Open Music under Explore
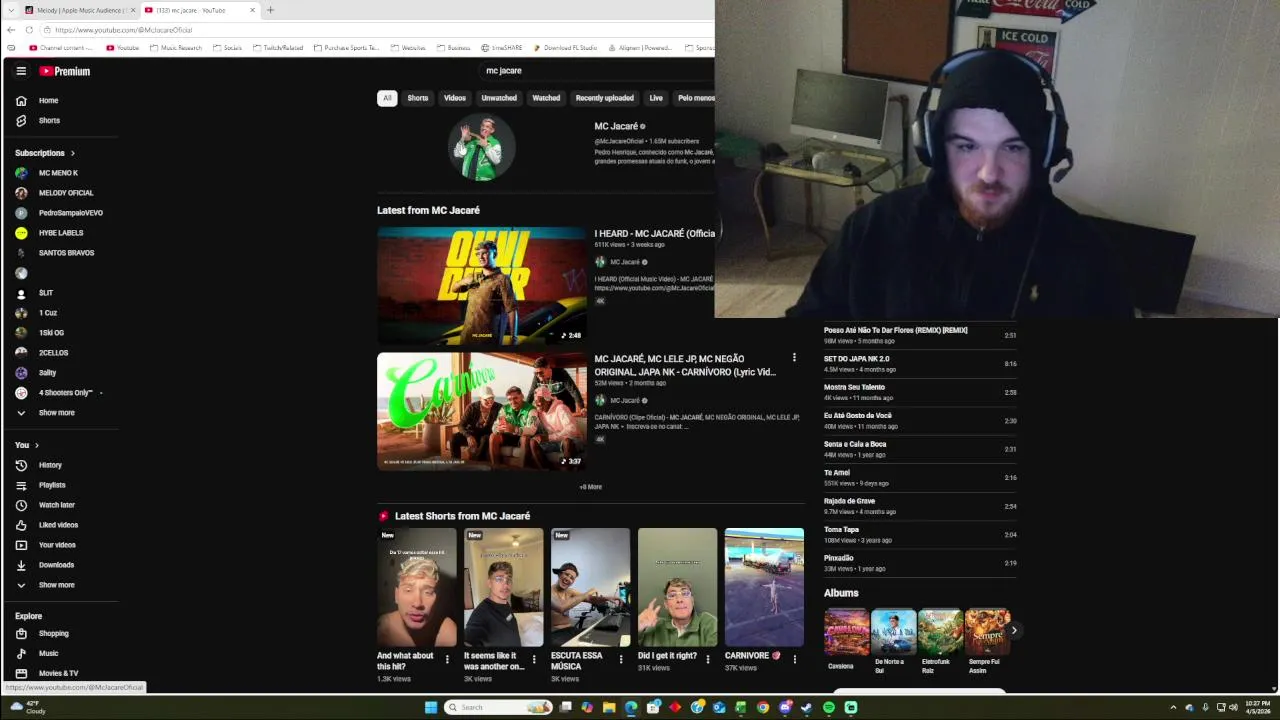 48,653
